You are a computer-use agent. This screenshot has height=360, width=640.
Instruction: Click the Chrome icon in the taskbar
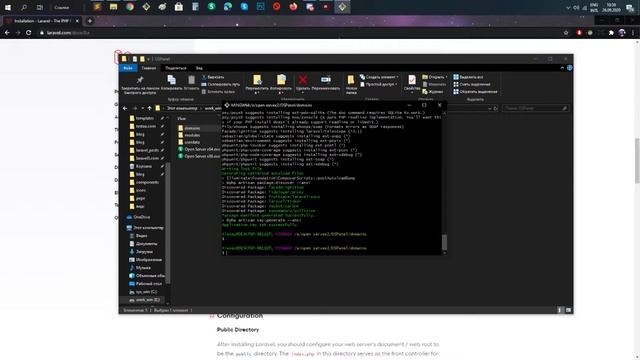pyautogui.click(x=130, y=7)
